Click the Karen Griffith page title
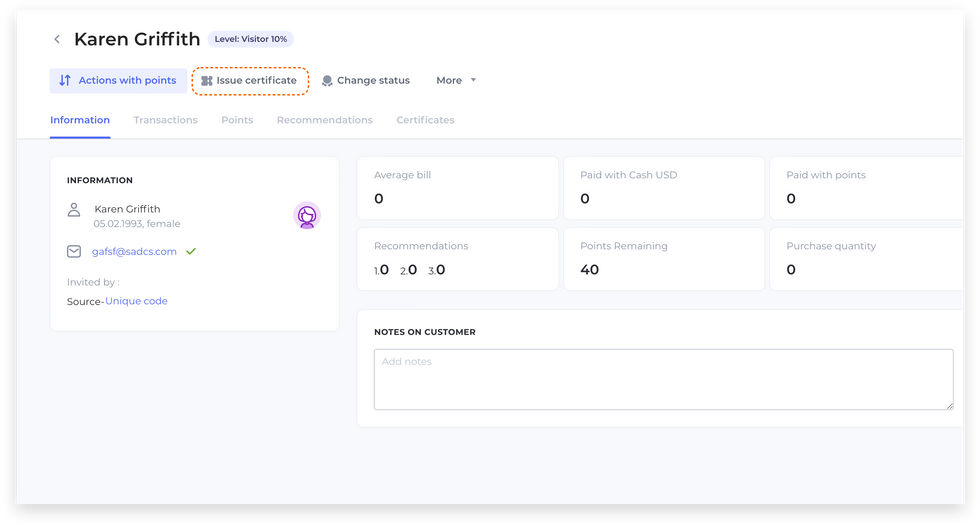This screenshot has width=980, height=526. pyautogui.click(x=137, y=39)
